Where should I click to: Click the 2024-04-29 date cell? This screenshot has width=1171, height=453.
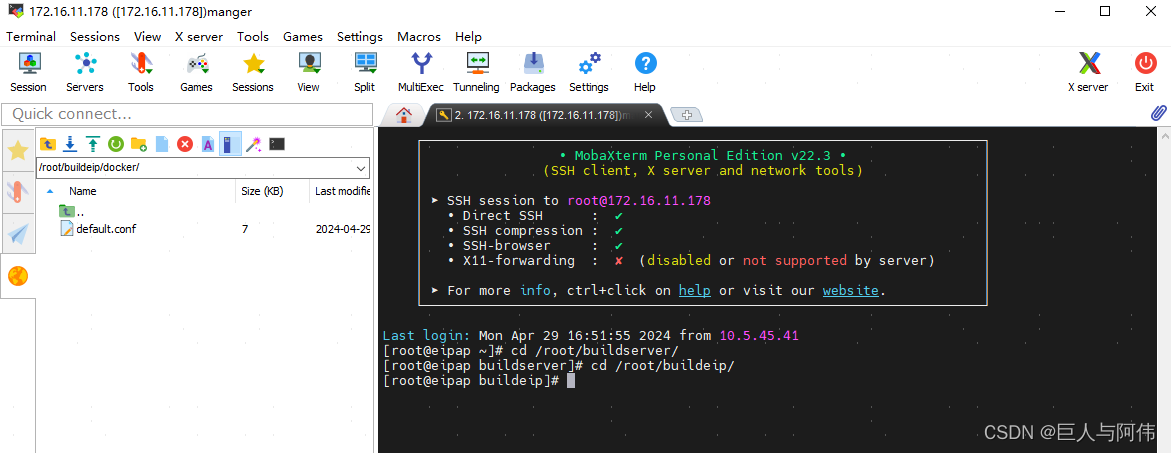[x=343, y=229]
